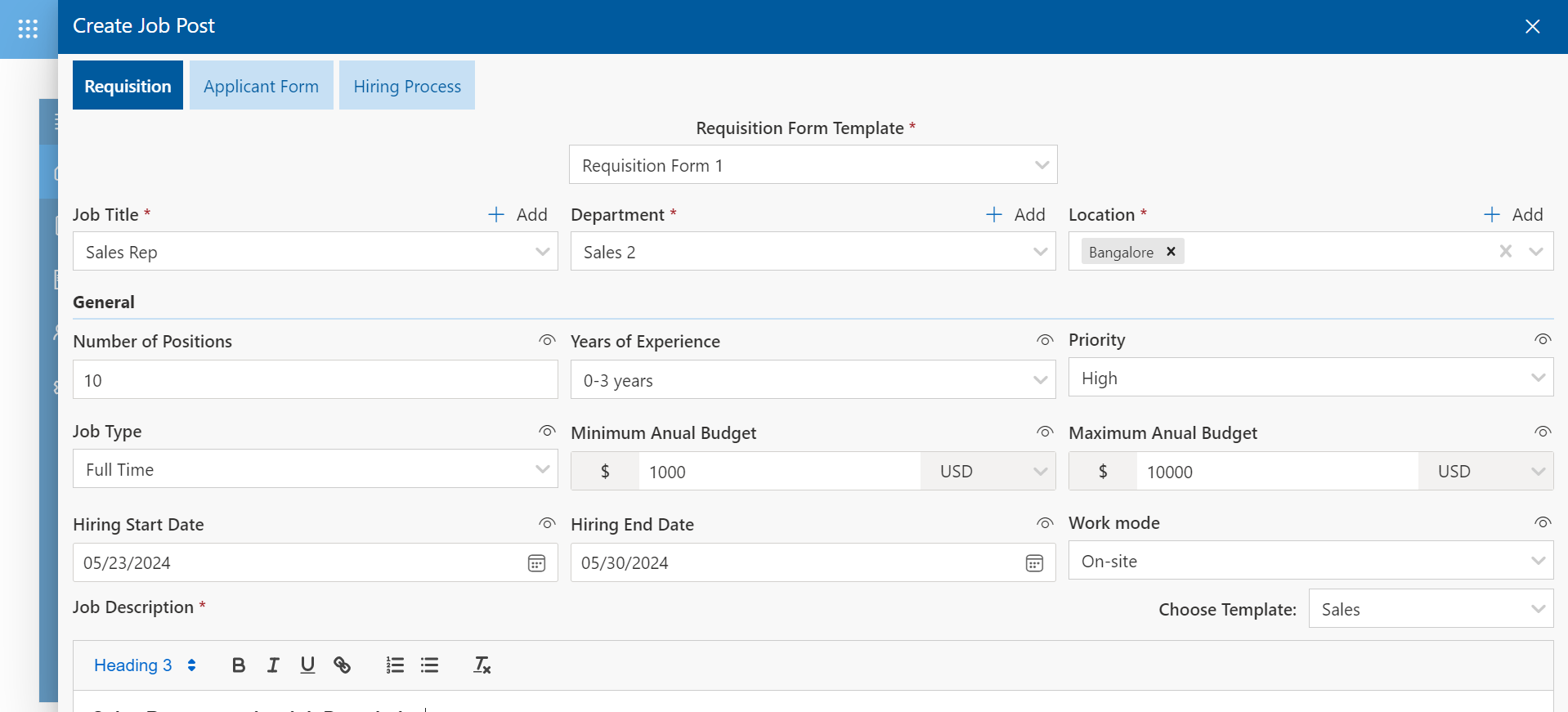
Task: Toggle visibility of Priority field
Action: pos(1543,339)
